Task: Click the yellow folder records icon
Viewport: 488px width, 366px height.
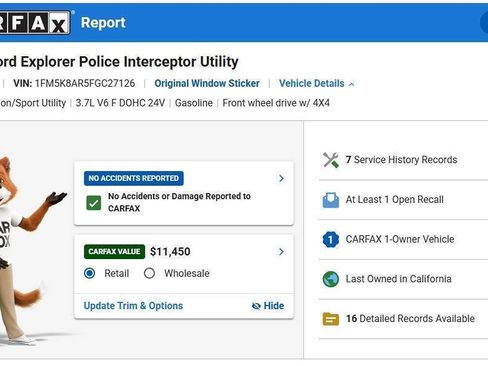Action: point(331,319)
